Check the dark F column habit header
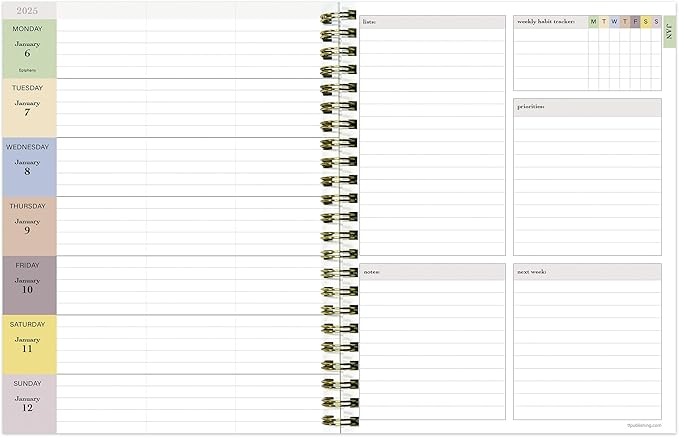679x437 pixels. pos(635,21)
